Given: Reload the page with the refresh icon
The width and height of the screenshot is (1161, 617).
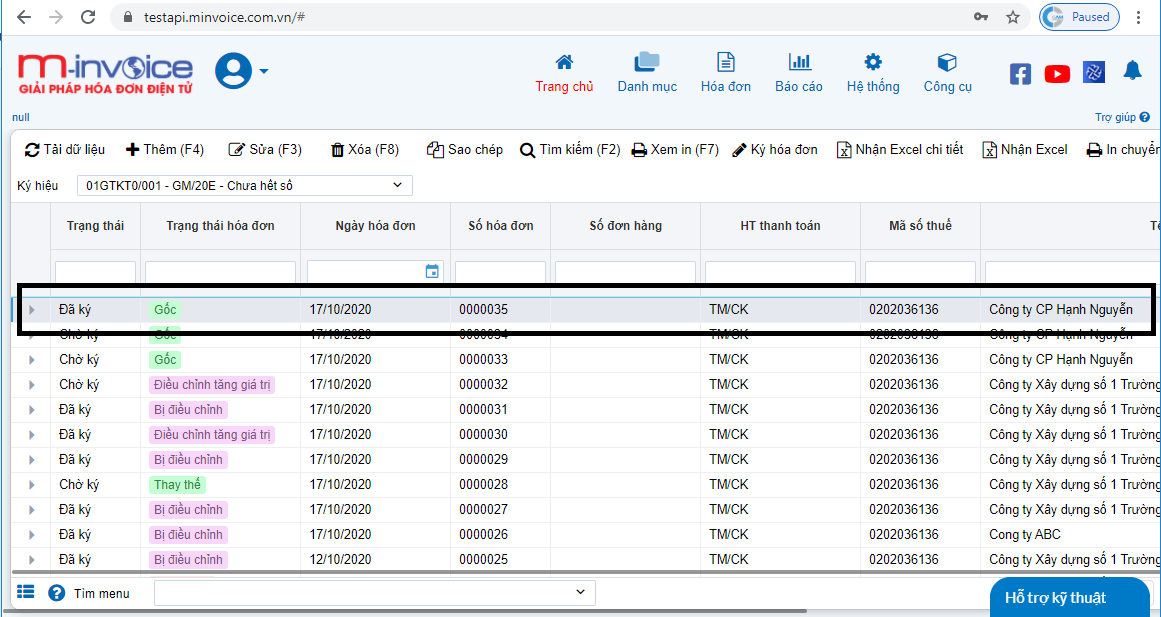Looking at the screenshot, I should point(87,17).
